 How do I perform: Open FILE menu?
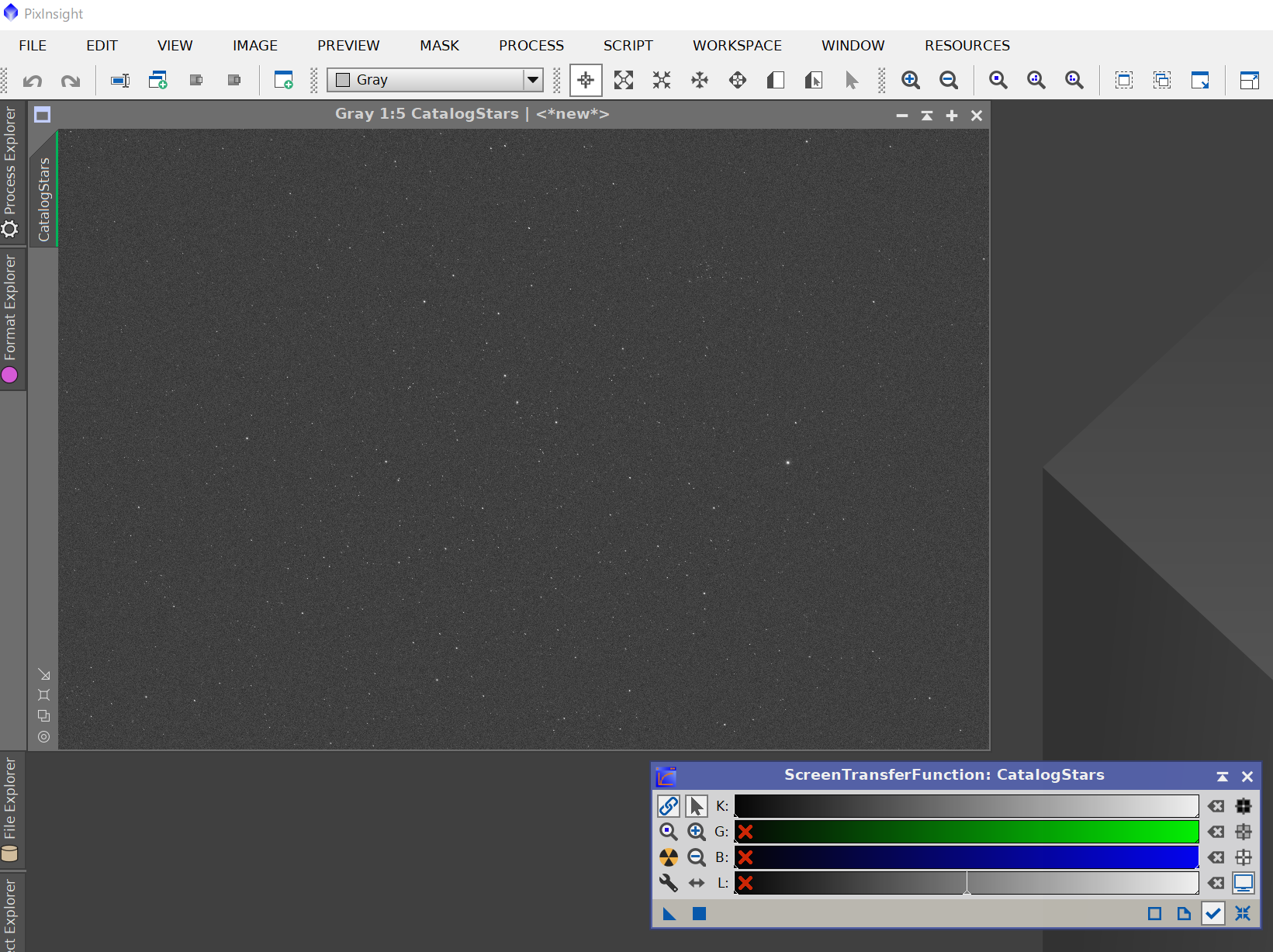[33, 46]
